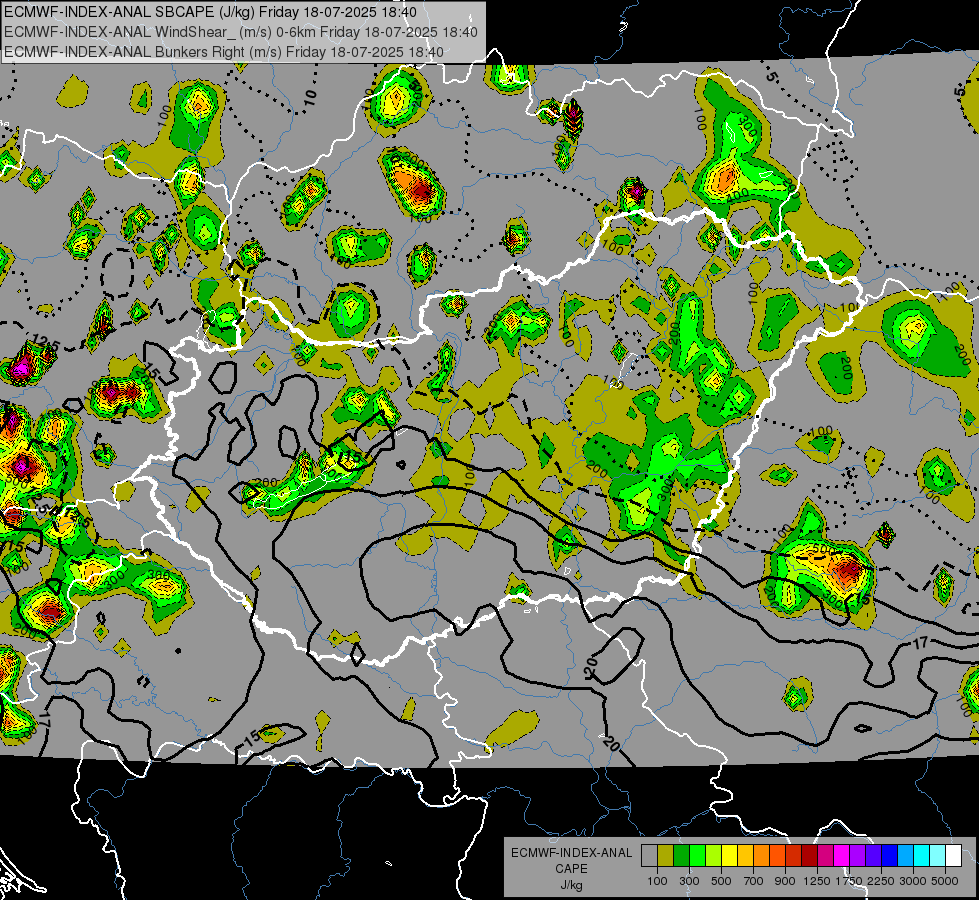Click the 100 tick label under the colorbar
The width and height of the screenshot is (979, 900).
point(657,881)
